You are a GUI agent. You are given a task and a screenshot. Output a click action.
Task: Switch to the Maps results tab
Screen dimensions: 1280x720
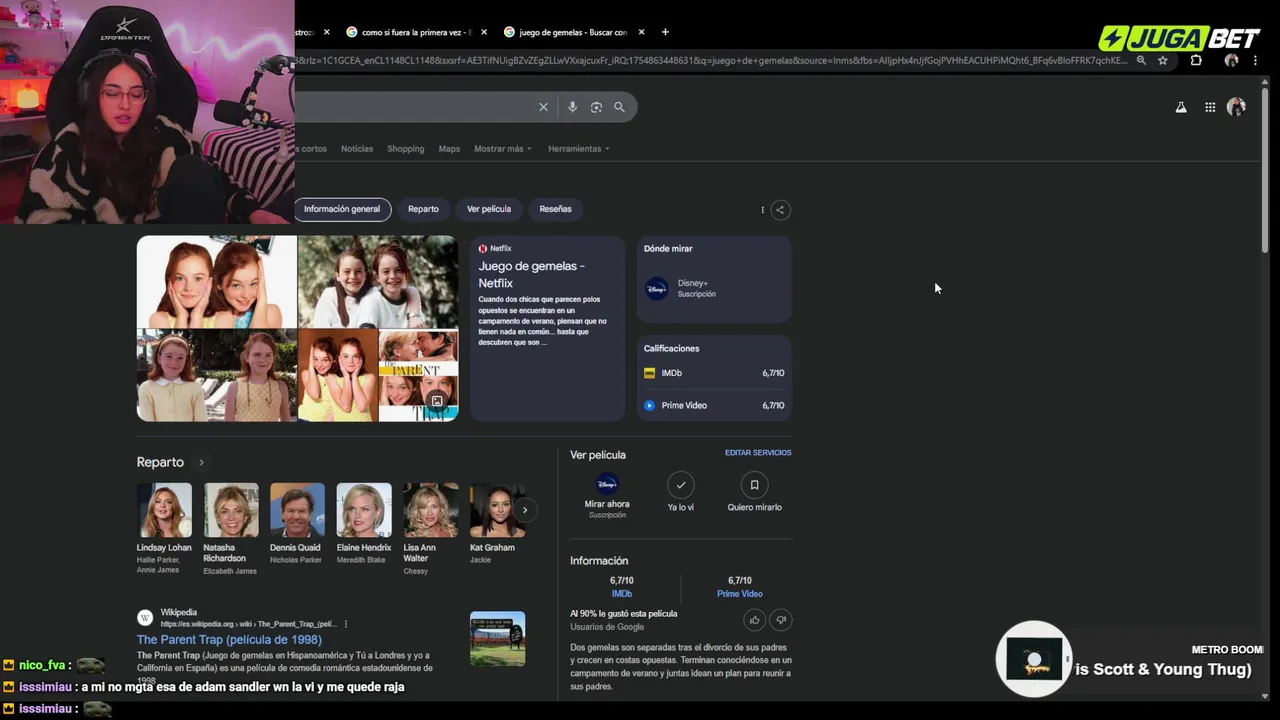pyautogui.click(x=449, y=149)
